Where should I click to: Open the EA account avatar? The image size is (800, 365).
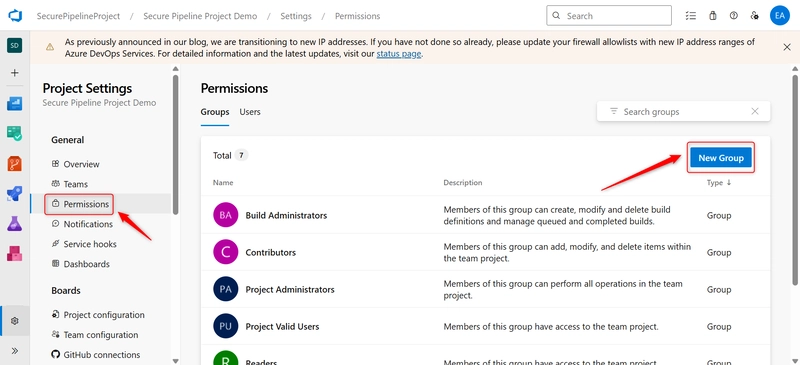click(779, 16)
